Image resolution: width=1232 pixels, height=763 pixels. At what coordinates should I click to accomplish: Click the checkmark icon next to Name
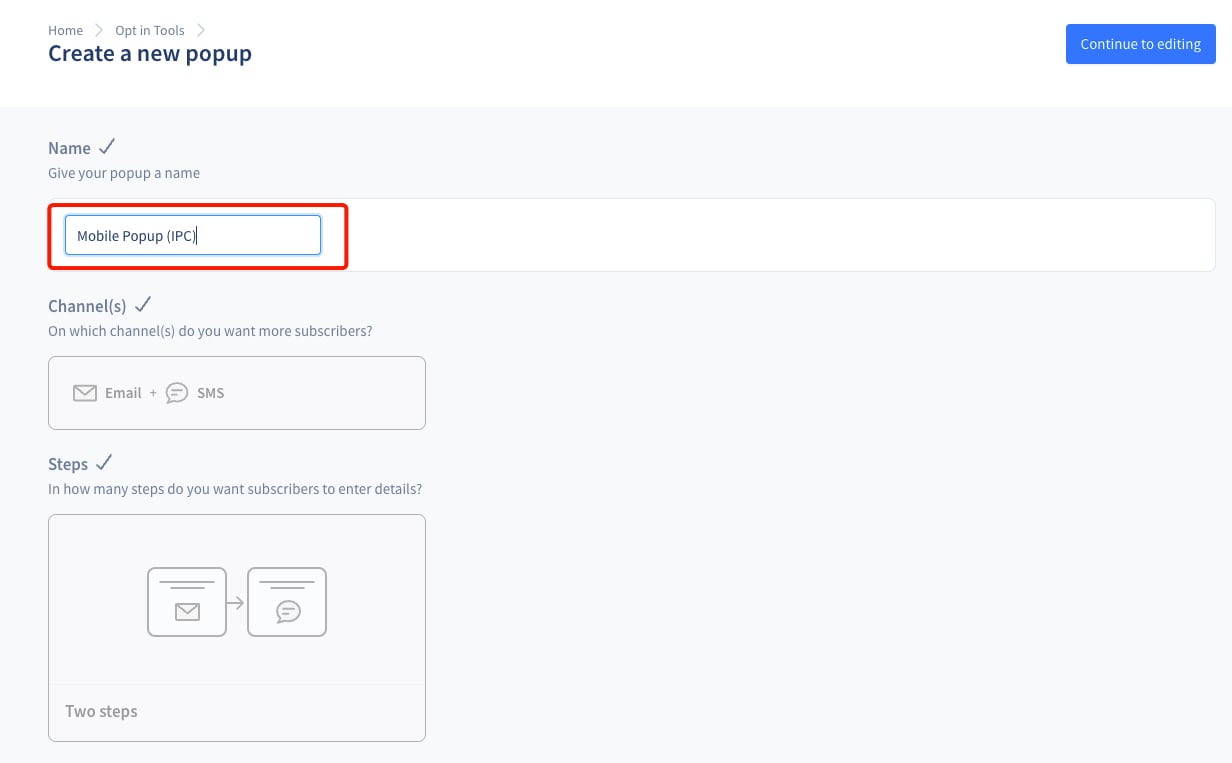click(x=107, y=146)
